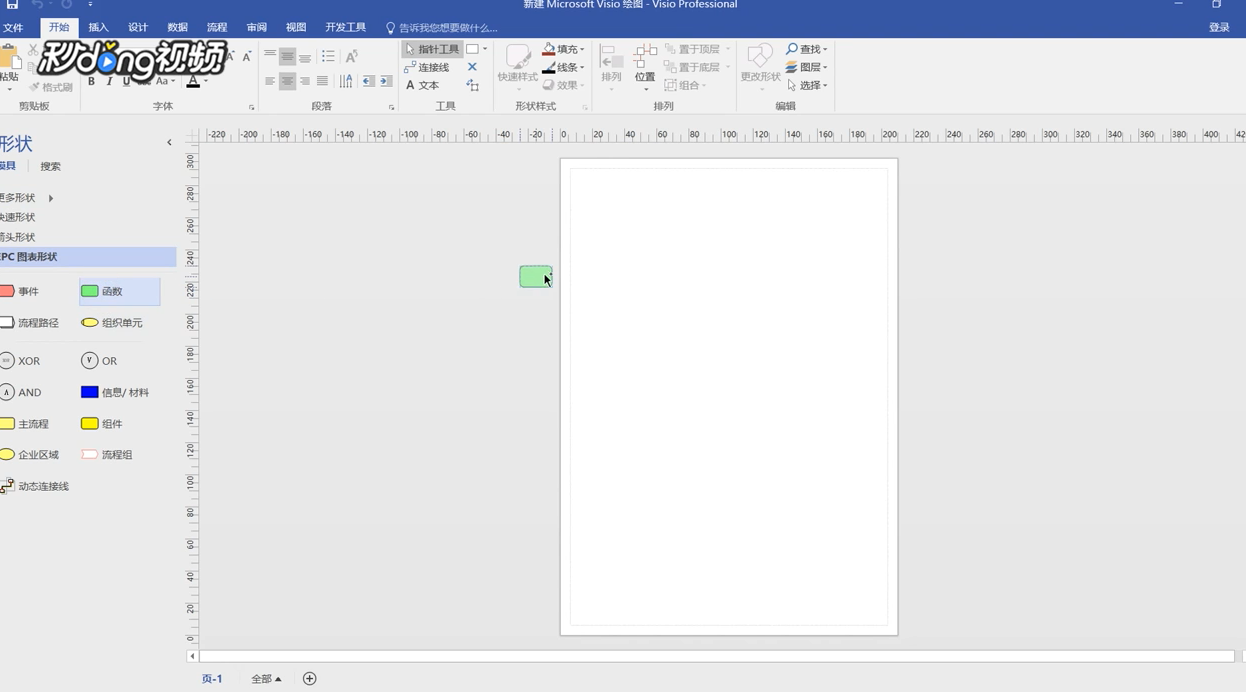The height and width of the screenshot is (692, 1246).
Task: Open the File (文件) tab
Action: tap(14, 28)
